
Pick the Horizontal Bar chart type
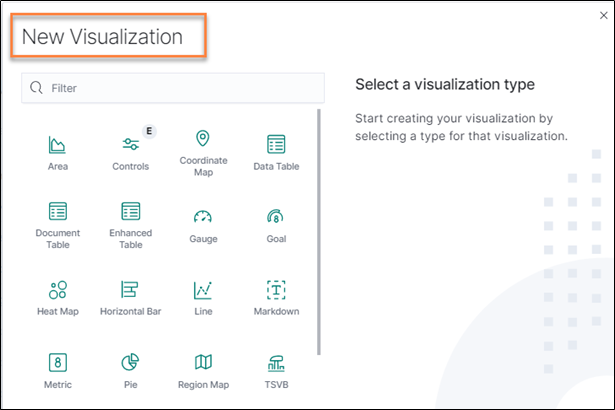point(131,298)
